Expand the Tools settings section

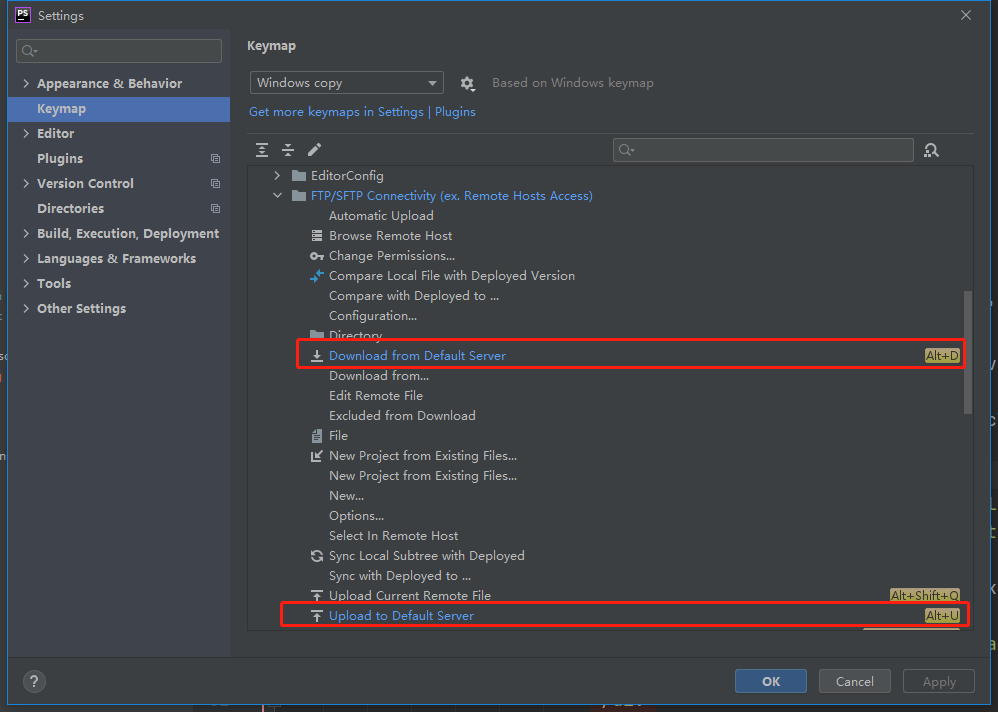coord(26,283)
